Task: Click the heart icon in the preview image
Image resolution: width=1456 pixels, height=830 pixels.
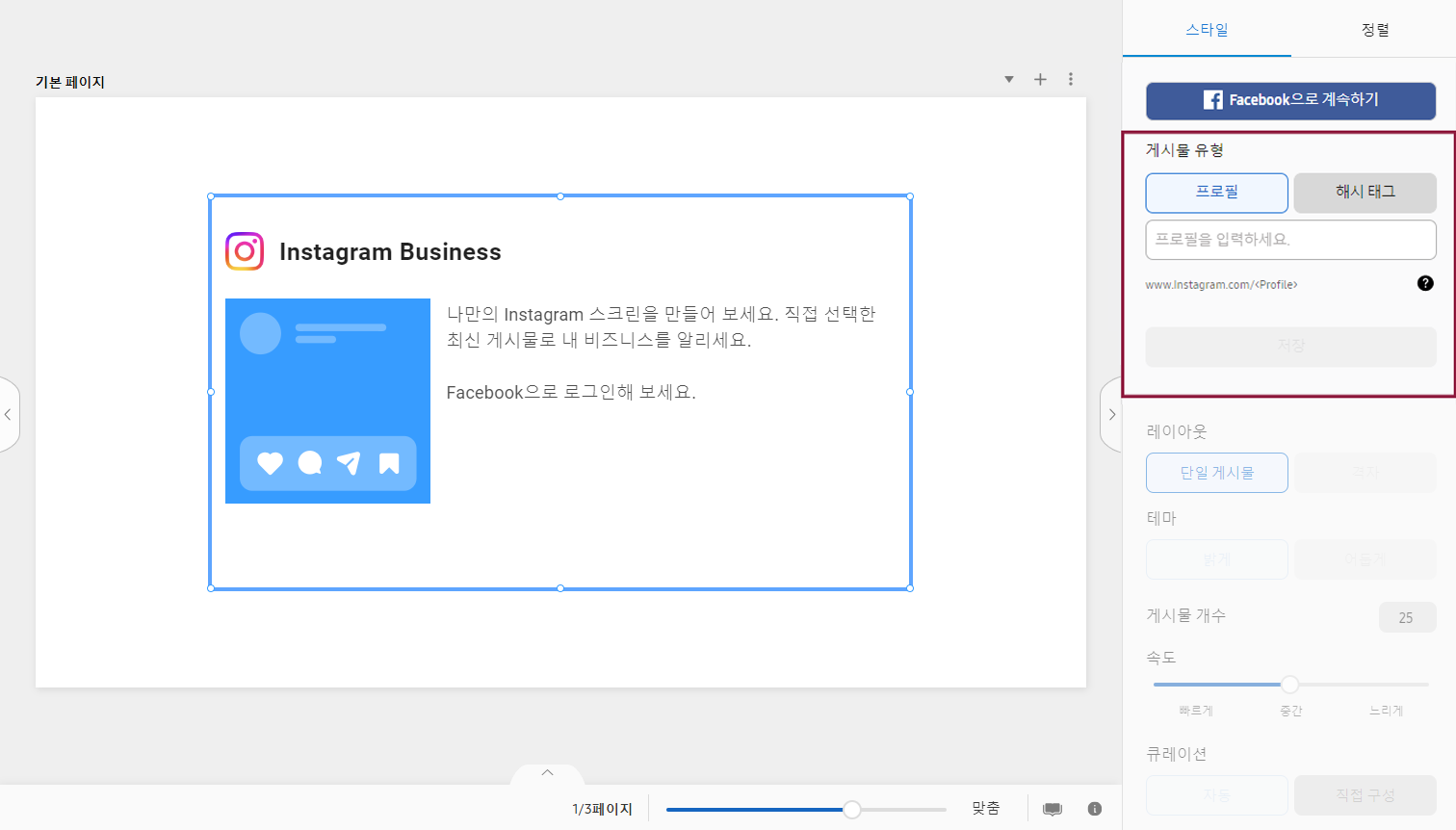Action: coord(271,463)
